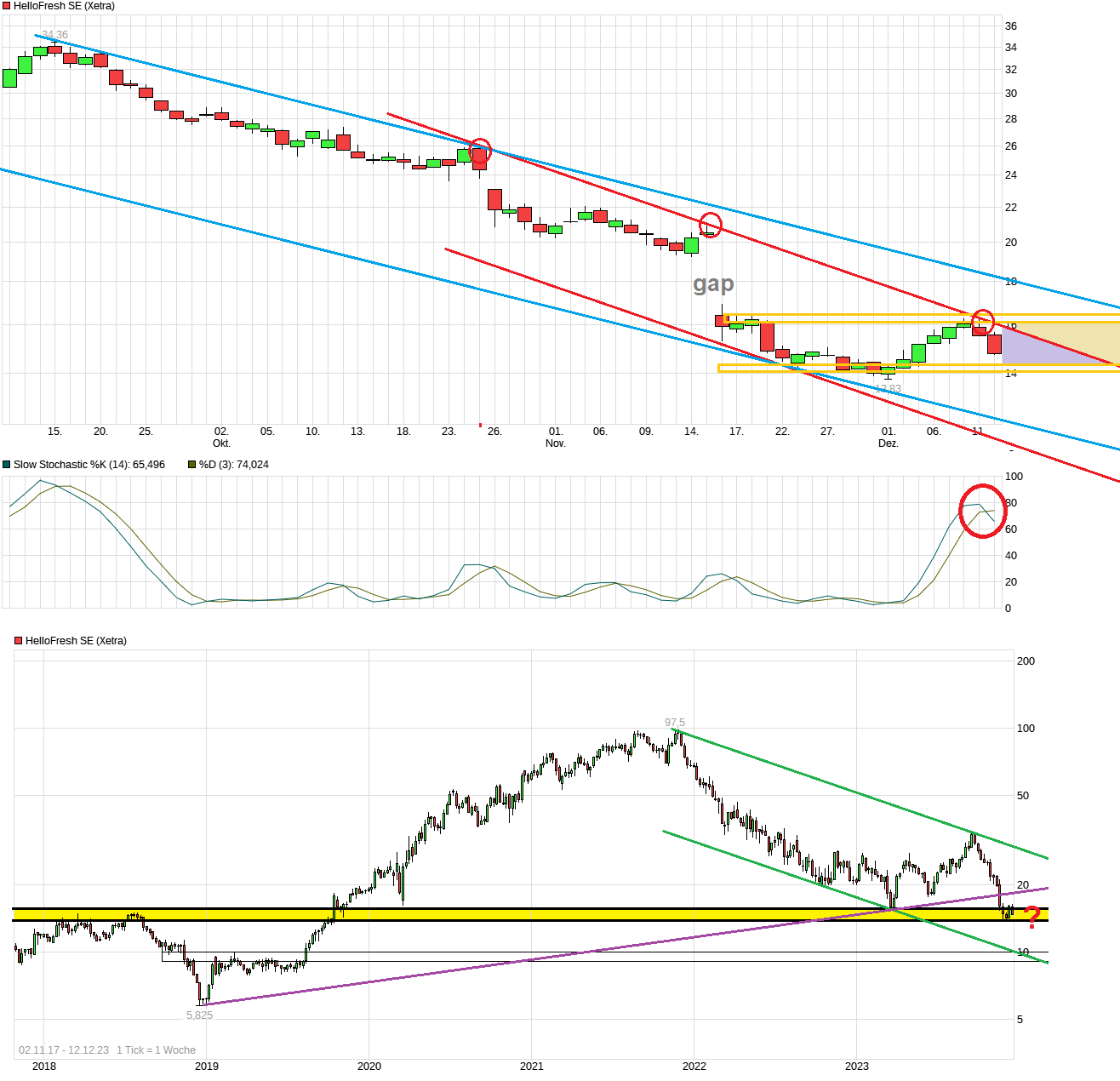
Task: Click the '26.' date label on the daily chart
Action: (494, 432)
